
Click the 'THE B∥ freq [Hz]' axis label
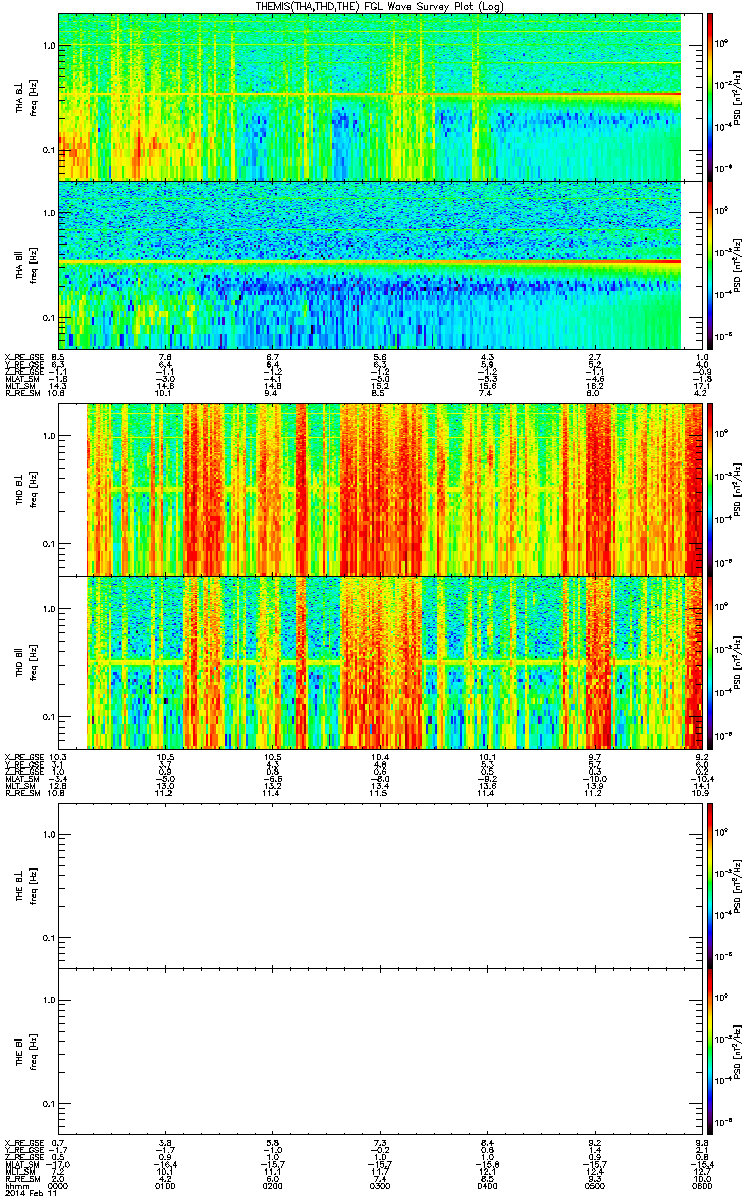coord(24,1051)
